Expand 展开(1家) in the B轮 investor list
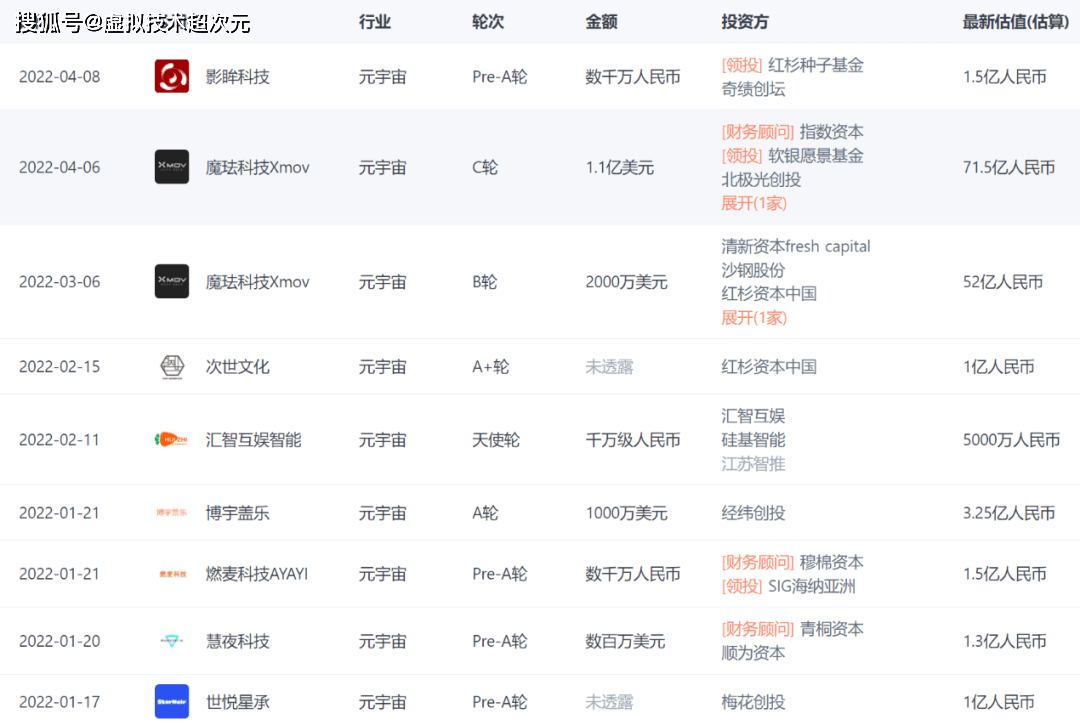Viewport: 1080px width, 725px height. click(753, 317)
